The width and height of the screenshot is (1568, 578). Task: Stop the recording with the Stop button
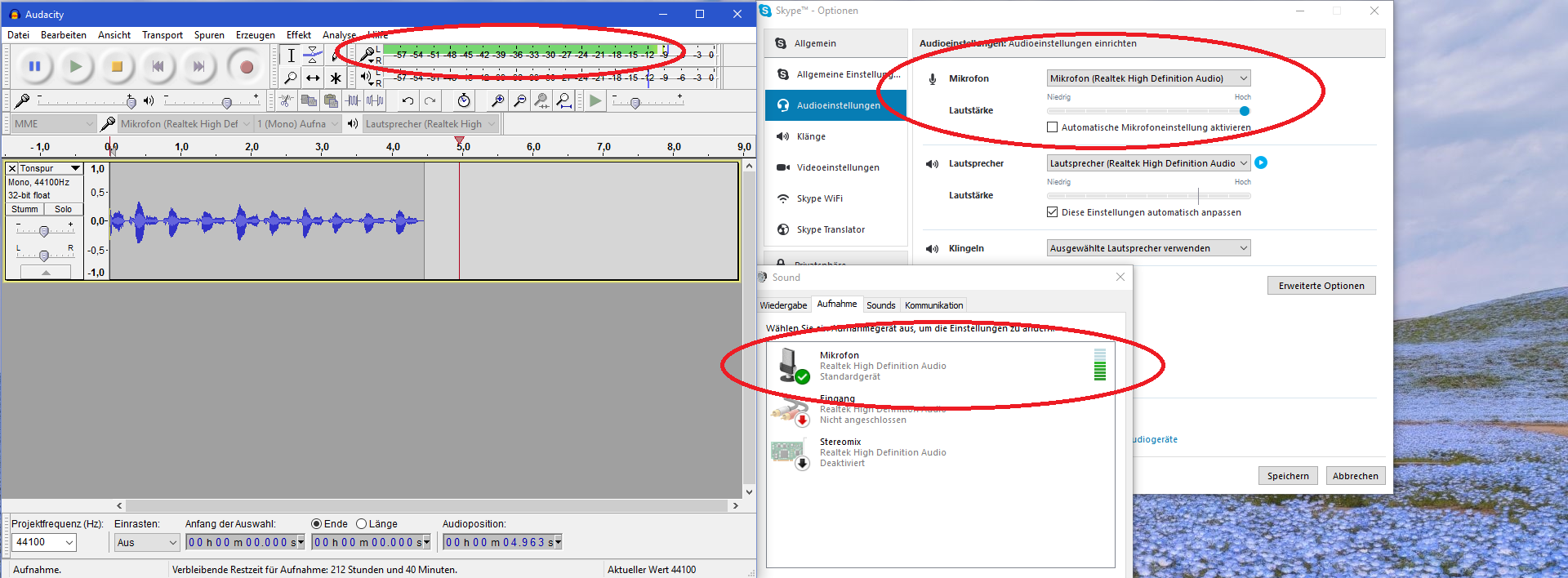click(117, 67)
